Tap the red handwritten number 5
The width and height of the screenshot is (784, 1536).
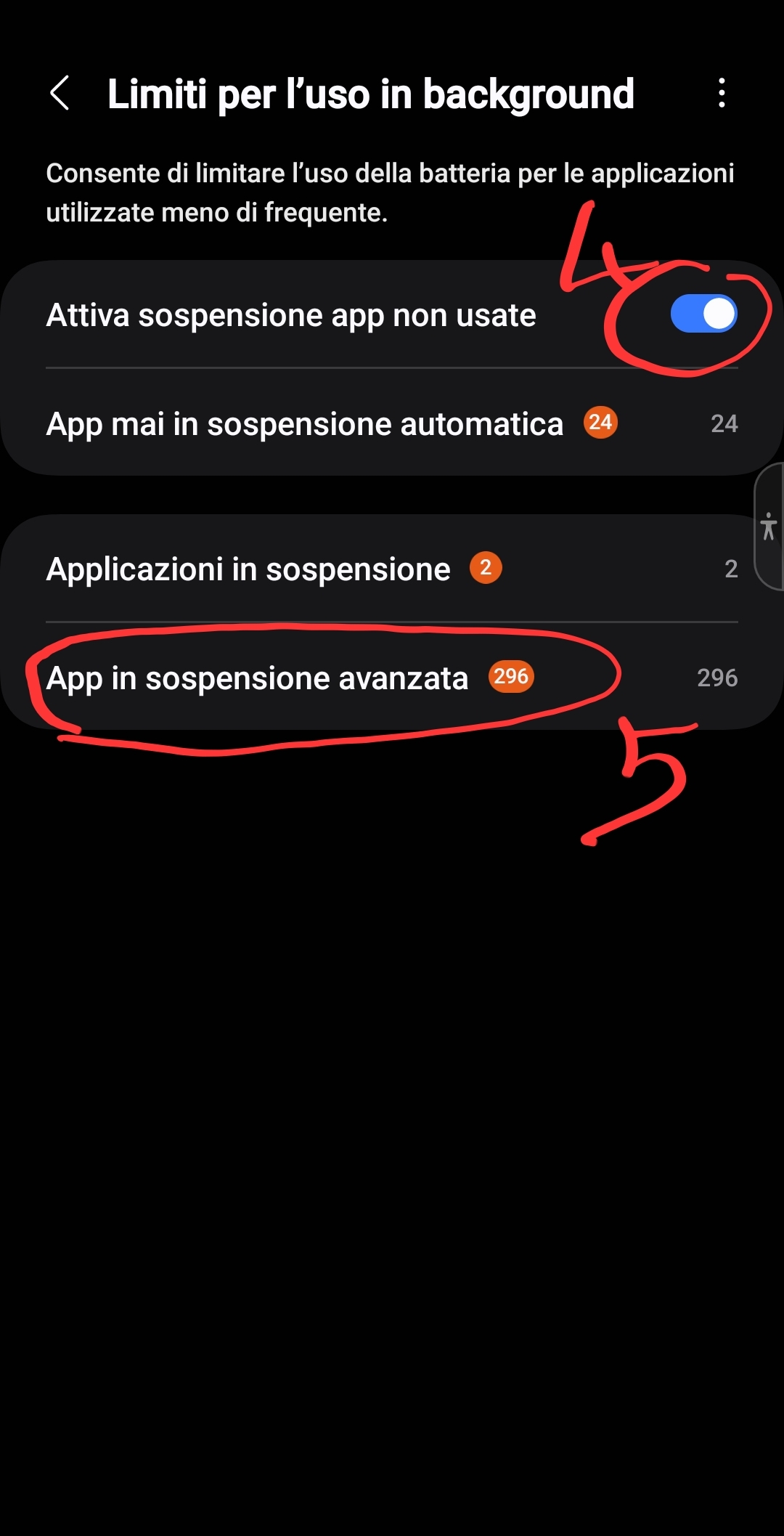639,782
